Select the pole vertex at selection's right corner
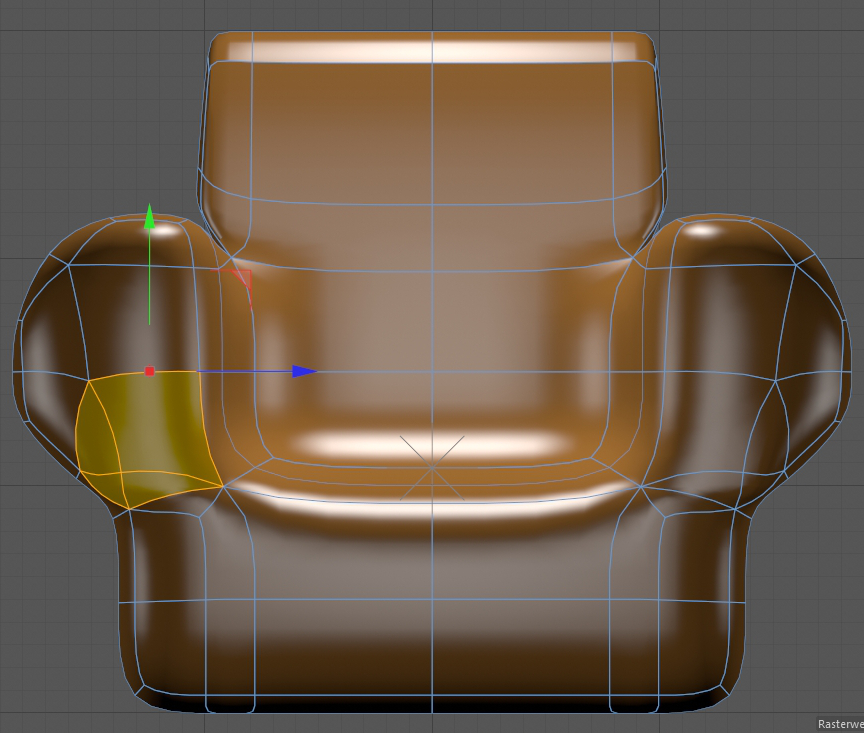864x733 pixels. pyautogui.click(x=222, y=486)
